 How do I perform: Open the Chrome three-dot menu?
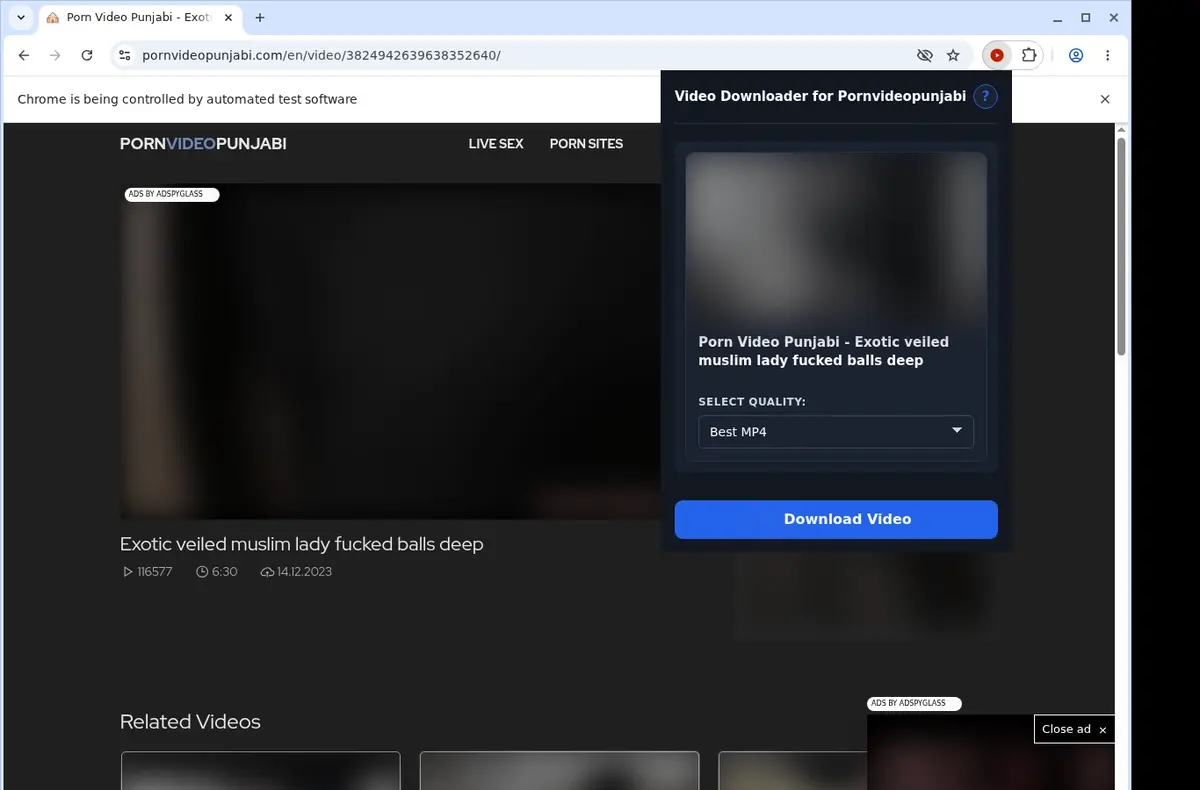coord(1108,55)
